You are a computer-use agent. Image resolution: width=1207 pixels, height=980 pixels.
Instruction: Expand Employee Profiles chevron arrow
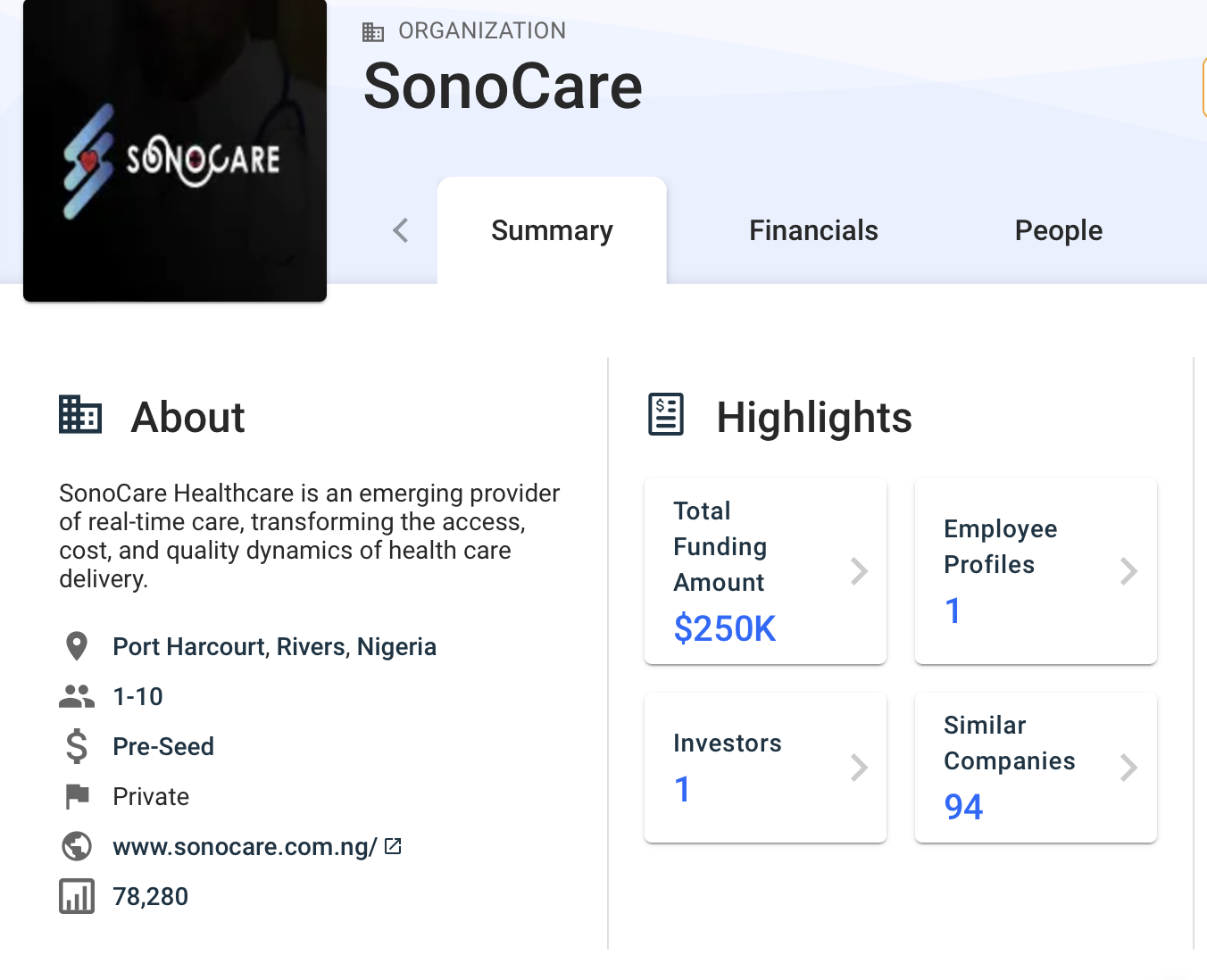1128,571
